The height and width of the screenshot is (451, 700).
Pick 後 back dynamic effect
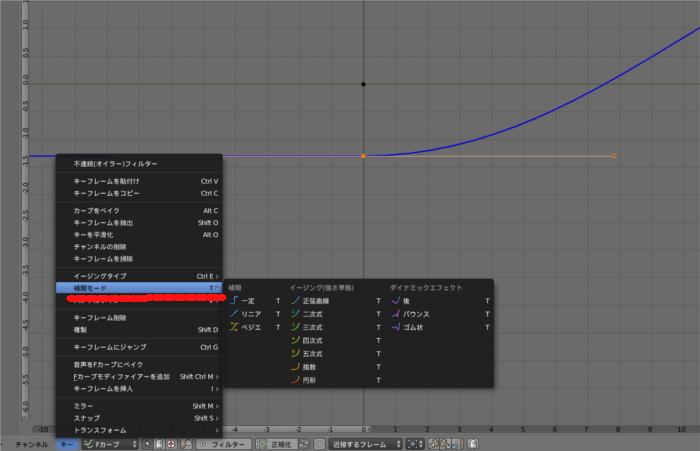coord(440,301)
